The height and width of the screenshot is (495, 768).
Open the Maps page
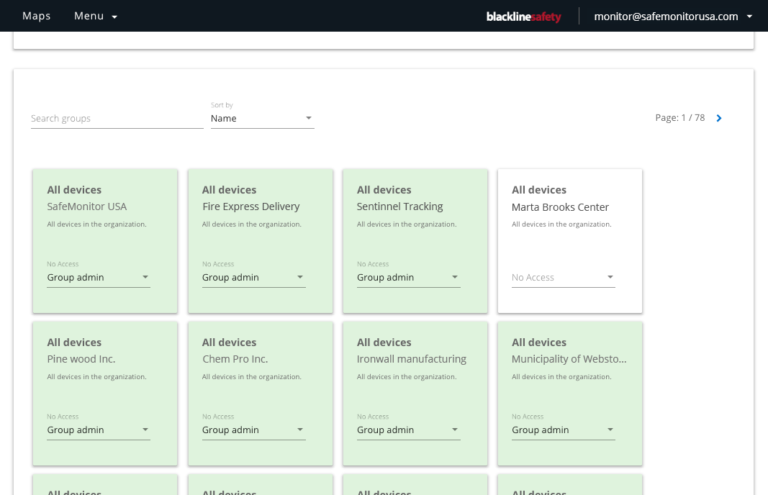point(36,16)
